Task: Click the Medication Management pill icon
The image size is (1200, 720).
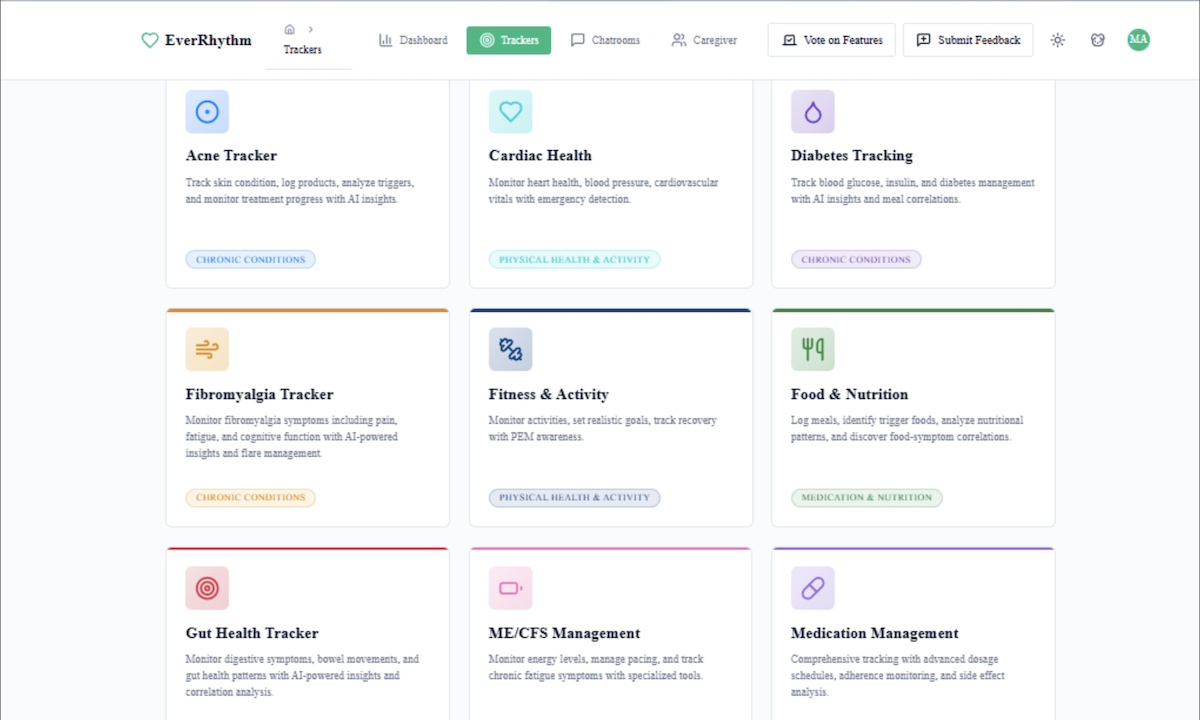Action: tap(812, 588)
